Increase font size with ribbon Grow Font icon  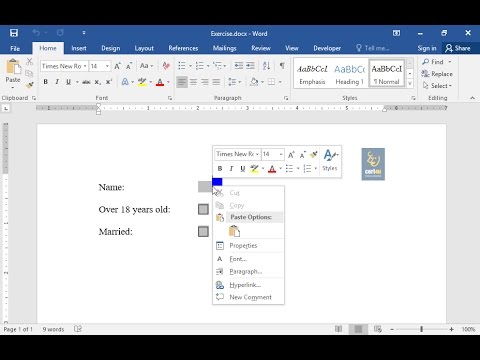117,66
